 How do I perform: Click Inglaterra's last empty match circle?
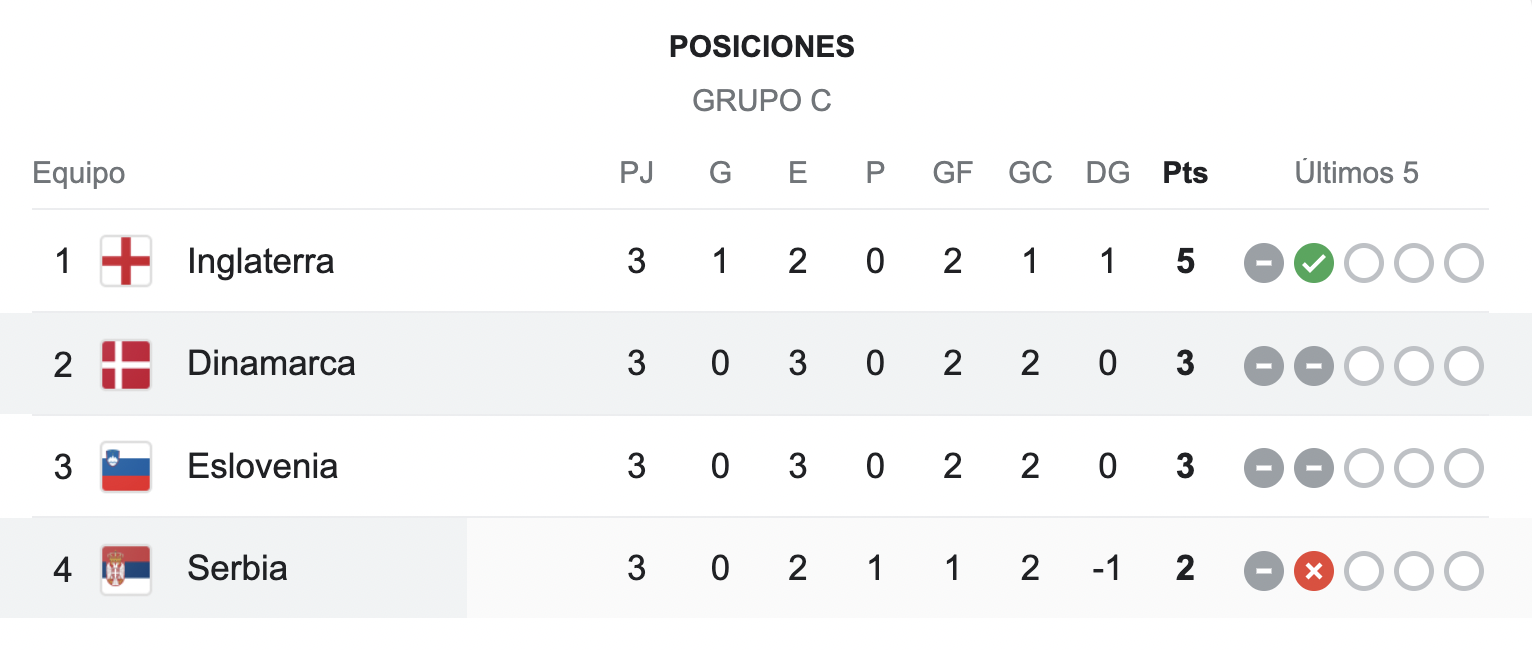click(1463, 263)
